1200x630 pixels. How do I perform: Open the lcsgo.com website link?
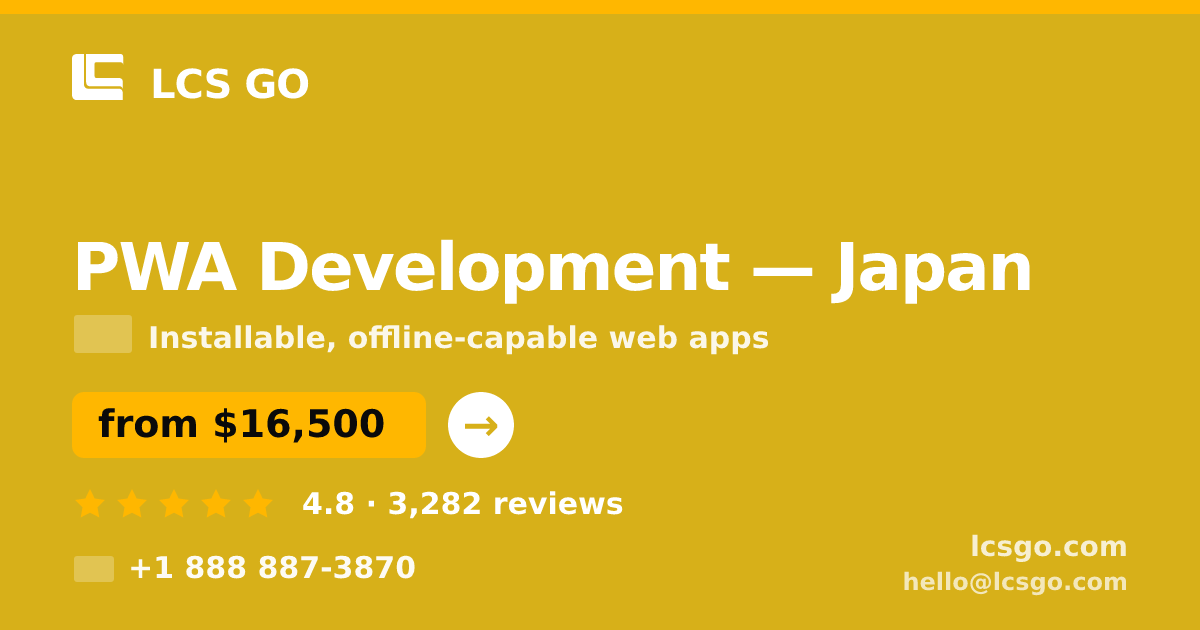coord(1049,547)
